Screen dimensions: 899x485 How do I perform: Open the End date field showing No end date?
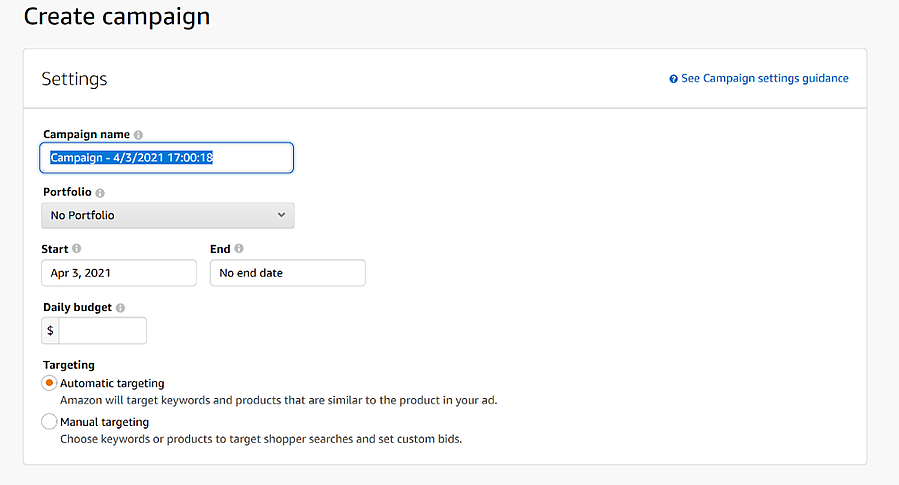coord(287,273)
